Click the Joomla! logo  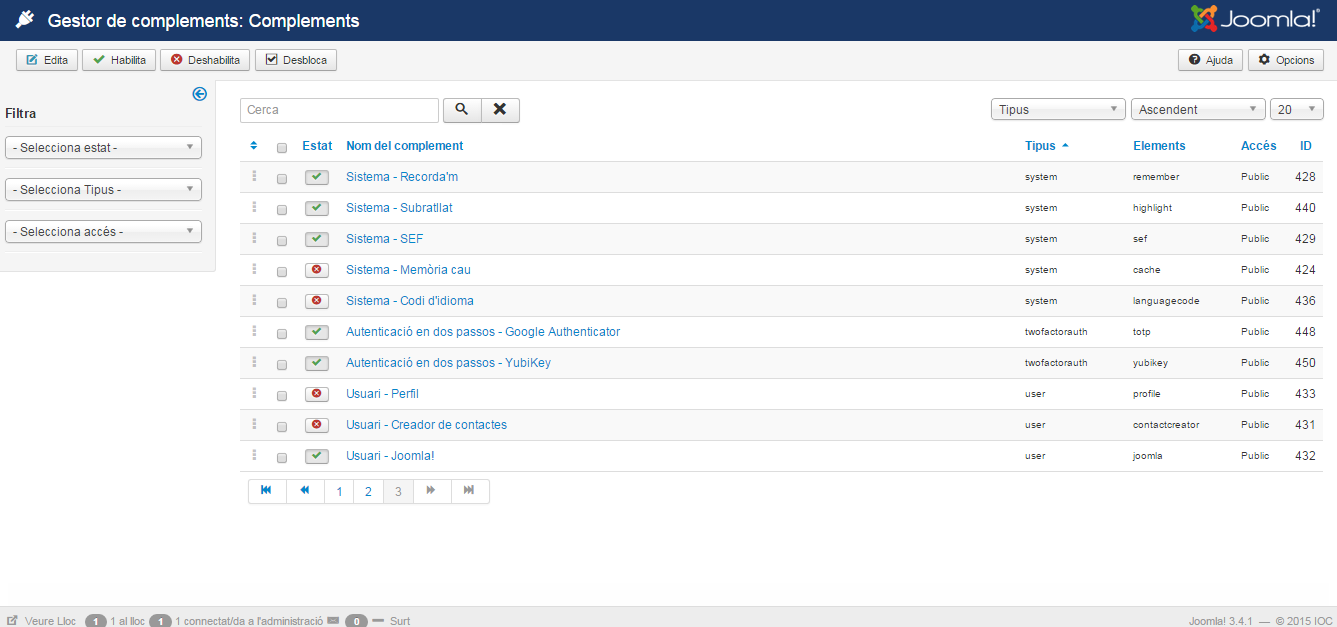click(x=1255, y=19)
